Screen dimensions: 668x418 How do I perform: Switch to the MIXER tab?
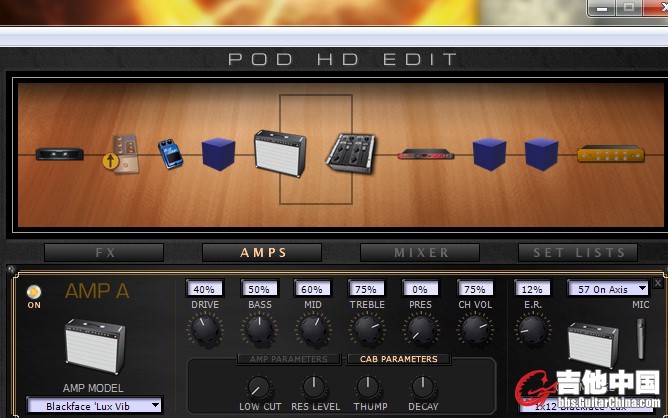point(420,253)
